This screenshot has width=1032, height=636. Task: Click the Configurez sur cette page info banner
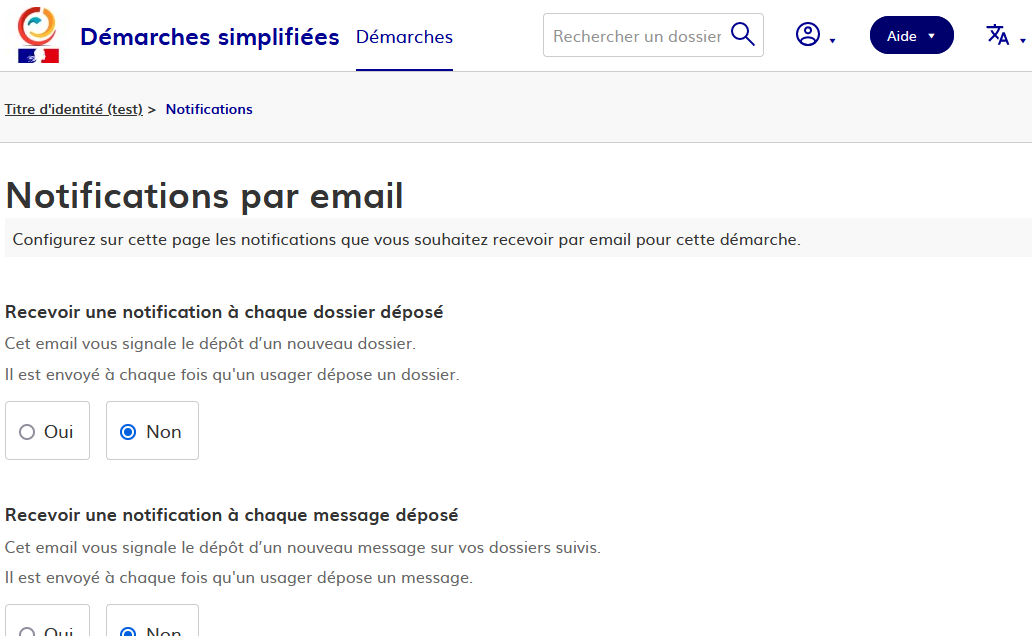coord(407,240)
